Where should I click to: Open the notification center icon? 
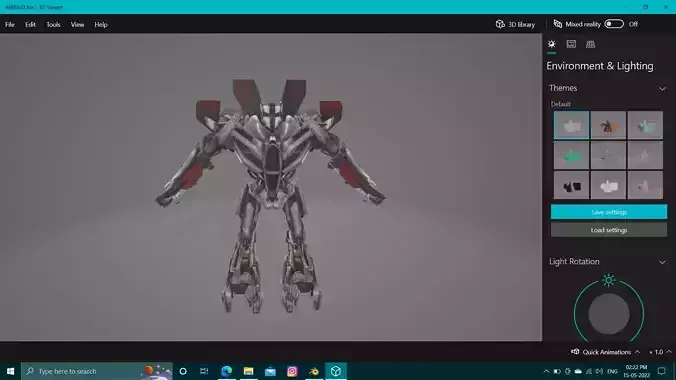[x=662, y=371]
